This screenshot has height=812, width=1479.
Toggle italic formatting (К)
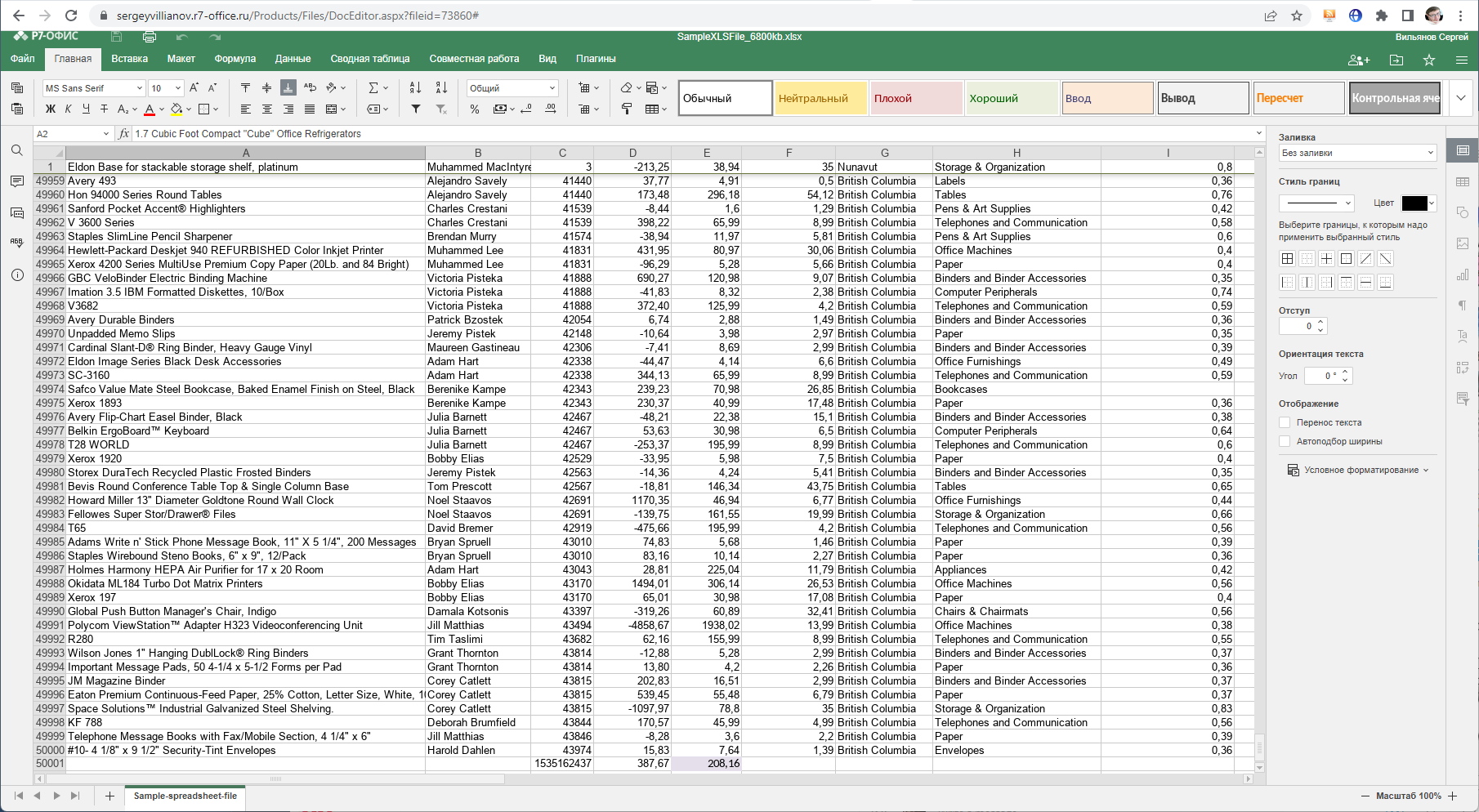coord(68,109)
